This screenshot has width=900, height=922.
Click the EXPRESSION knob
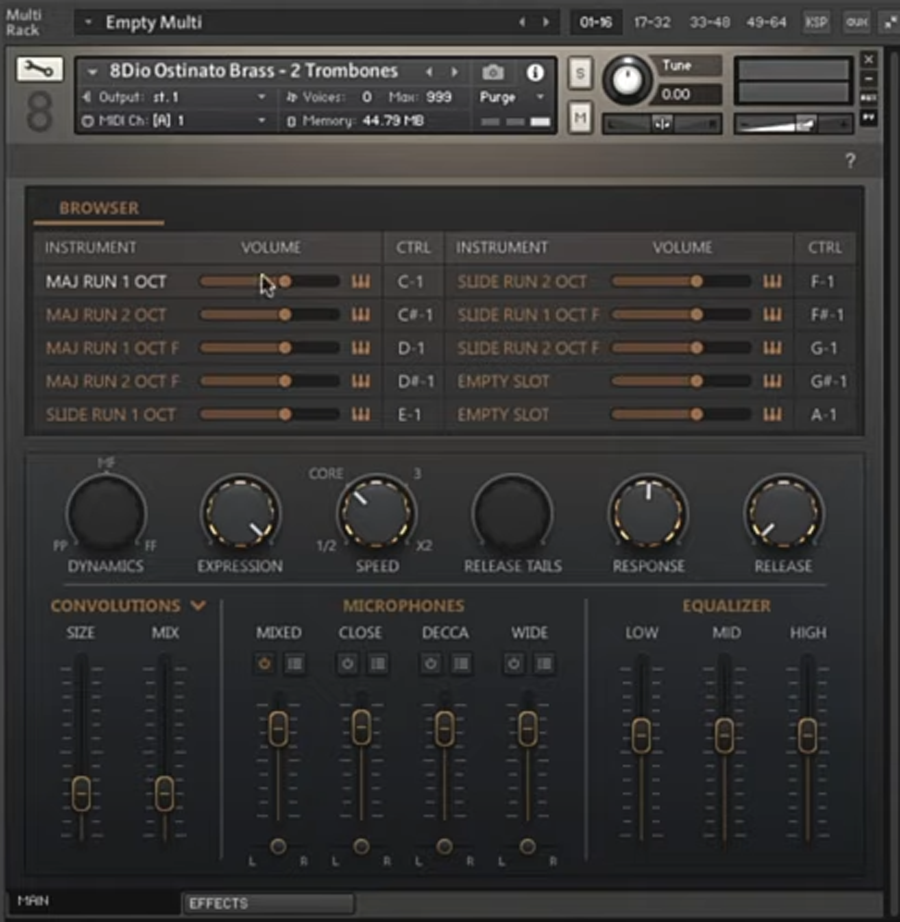240,513
